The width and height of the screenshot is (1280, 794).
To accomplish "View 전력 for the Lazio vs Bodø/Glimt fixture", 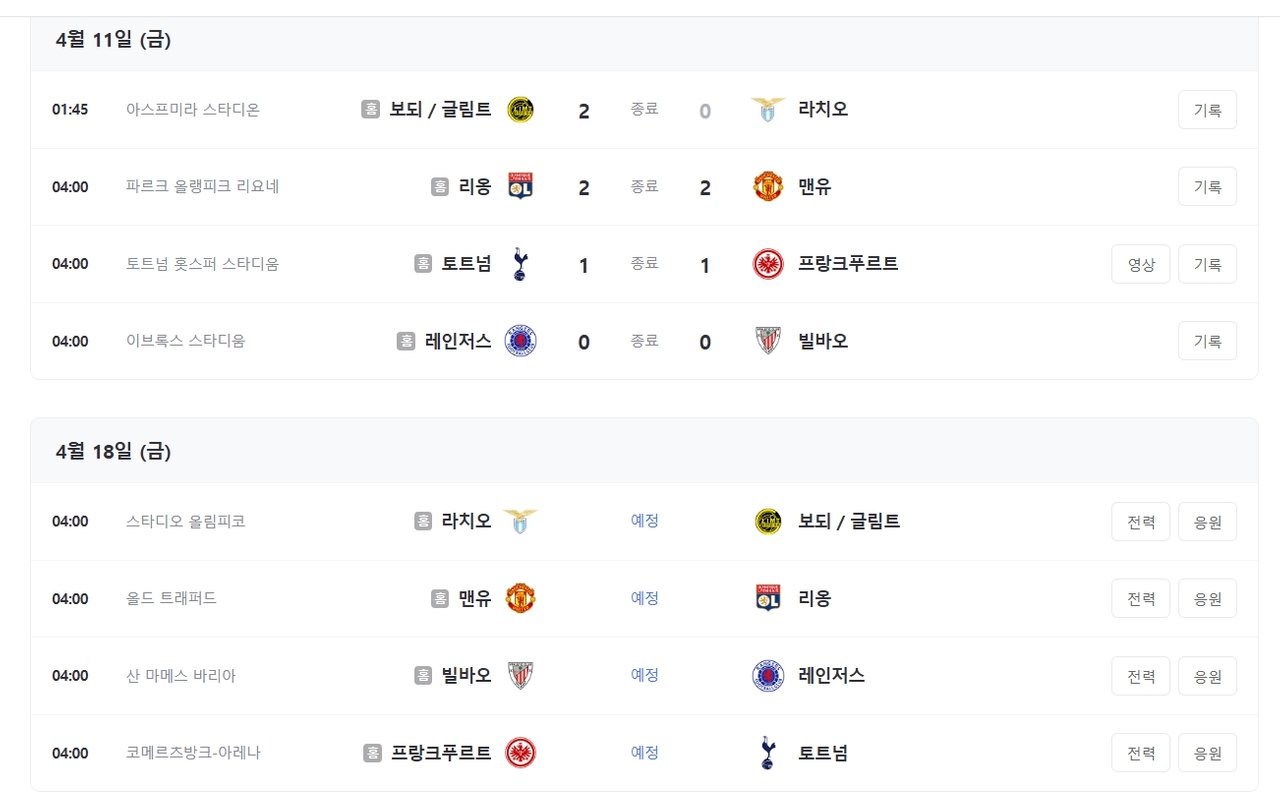I will (1141, 522).
